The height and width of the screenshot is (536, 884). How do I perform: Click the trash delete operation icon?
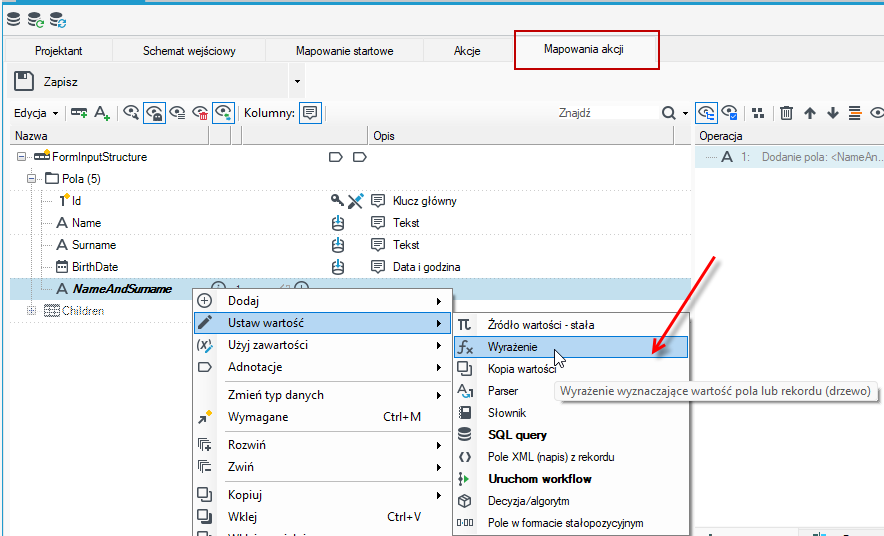pos(786,113)
